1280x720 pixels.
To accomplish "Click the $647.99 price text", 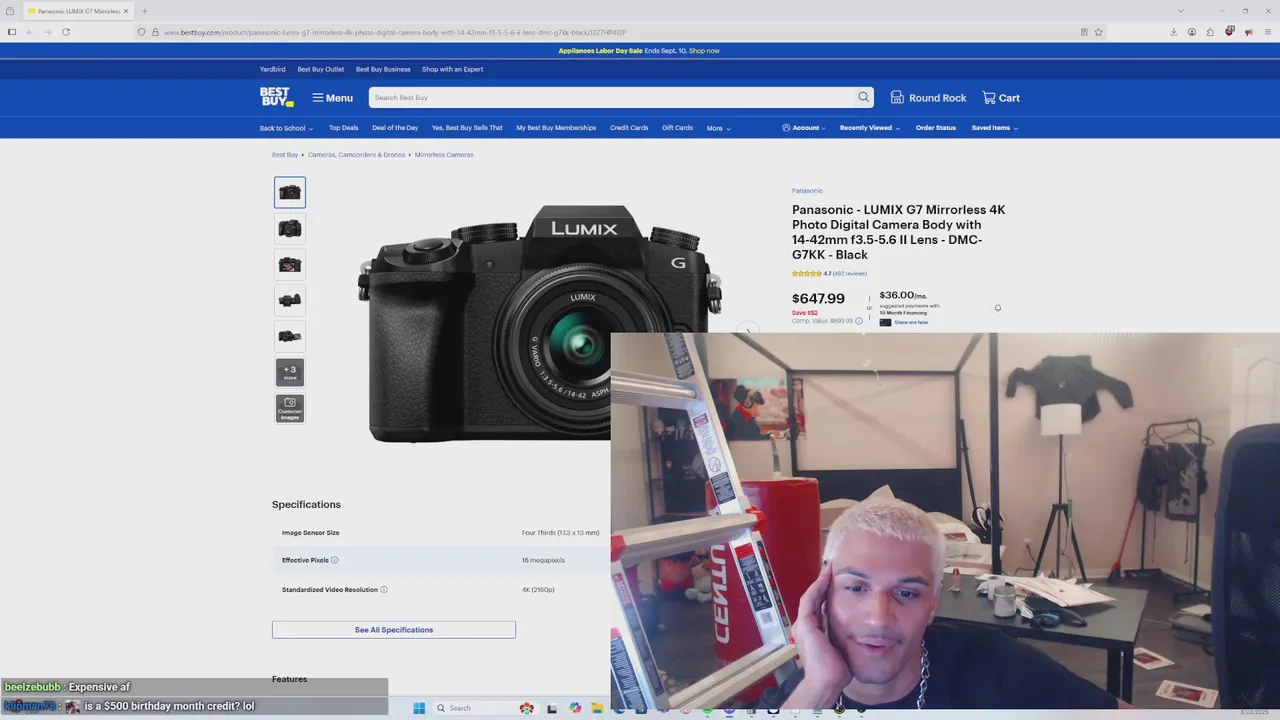I will (818, 298).
